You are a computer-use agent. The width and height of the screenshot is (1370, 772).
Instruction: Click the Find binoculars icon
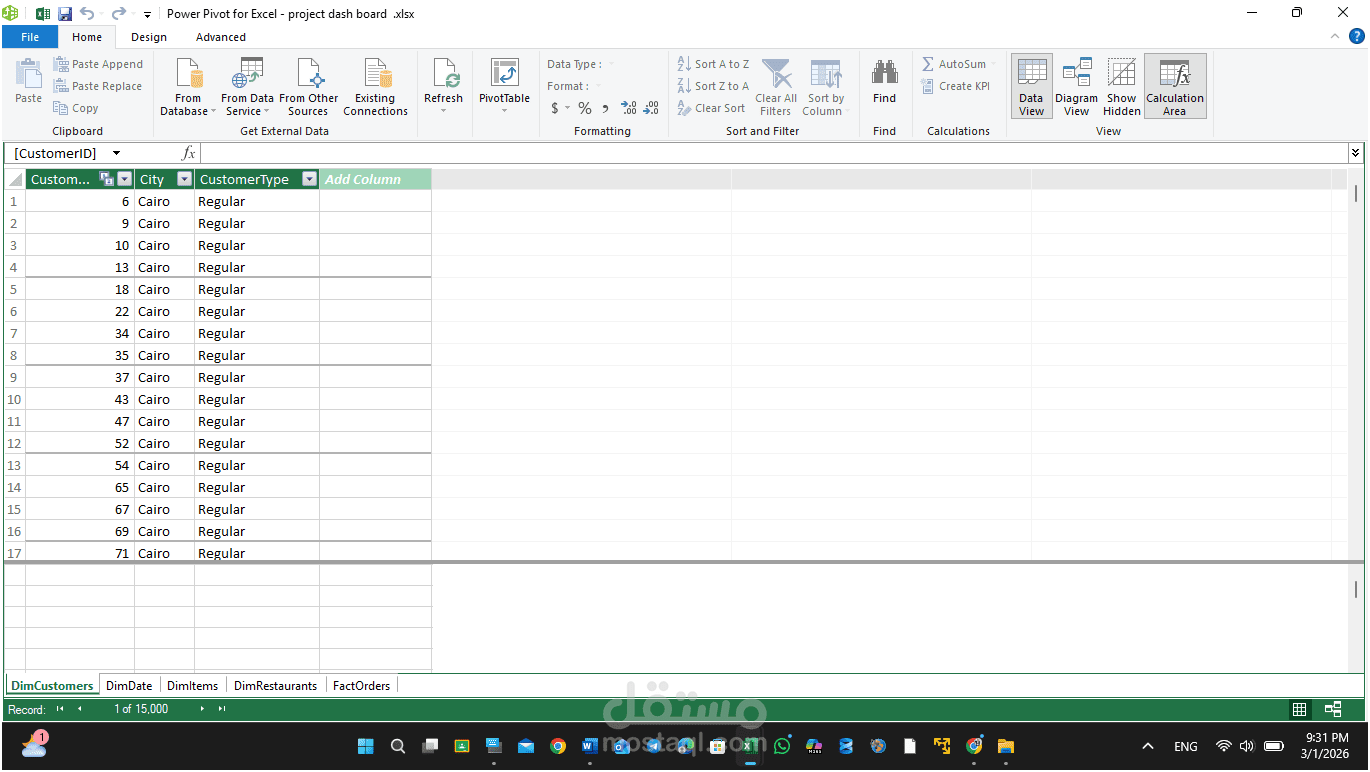884,74
